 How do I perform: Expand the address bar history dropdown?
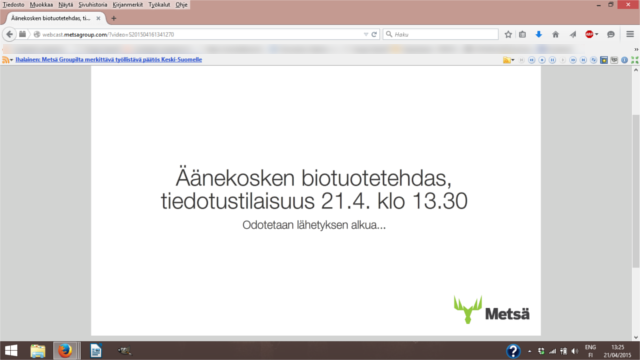pos(366,35)
